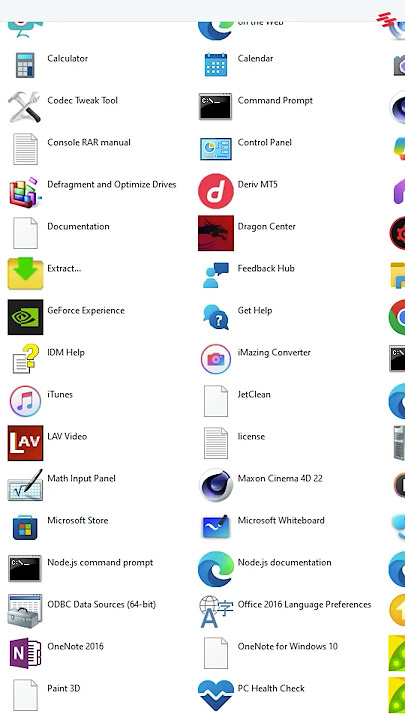405x720 pixels.
Task: Open the license text file icon
Action: (215, 443)
